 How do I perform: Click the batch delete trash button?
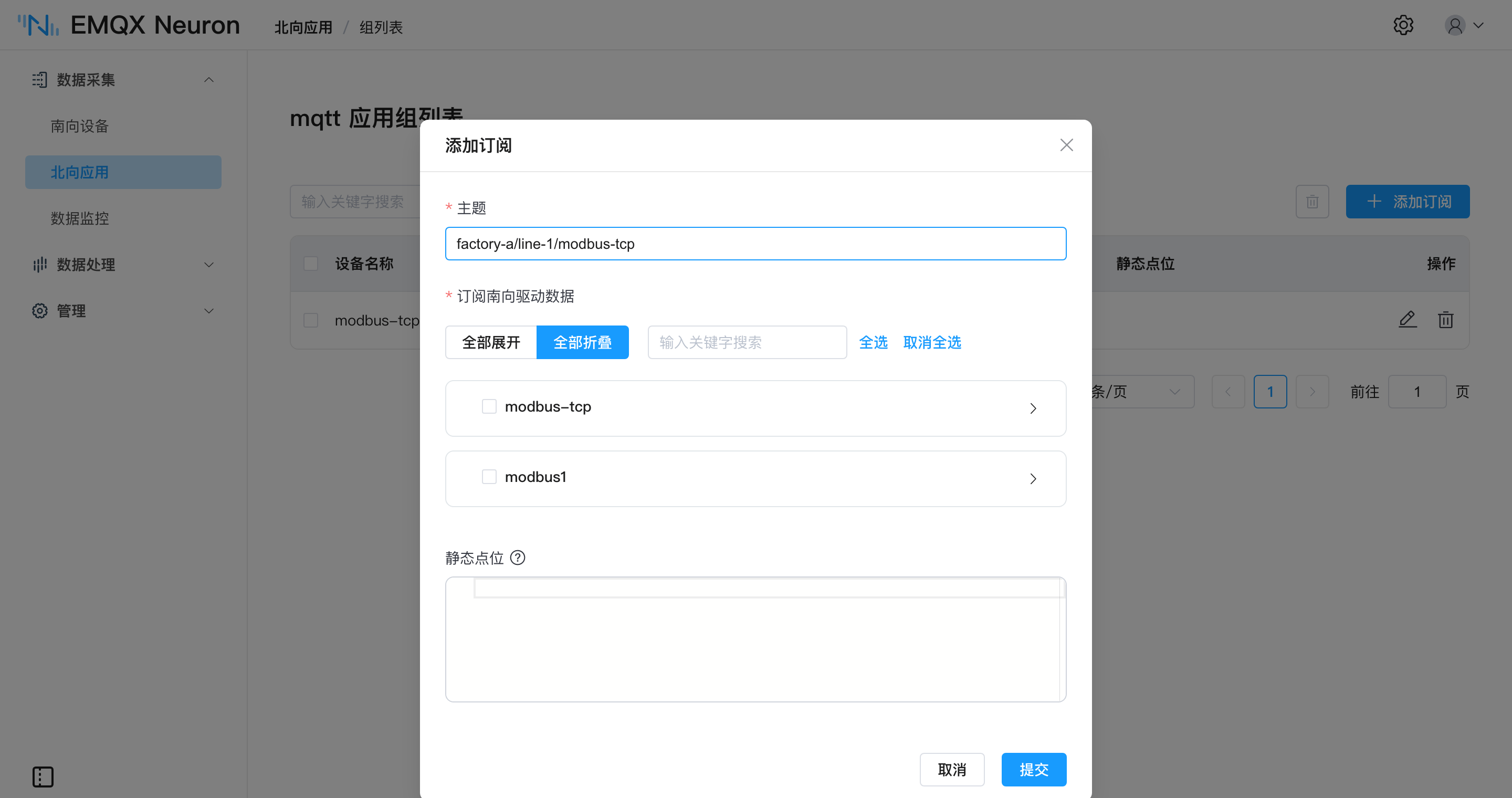[1312, 202]
